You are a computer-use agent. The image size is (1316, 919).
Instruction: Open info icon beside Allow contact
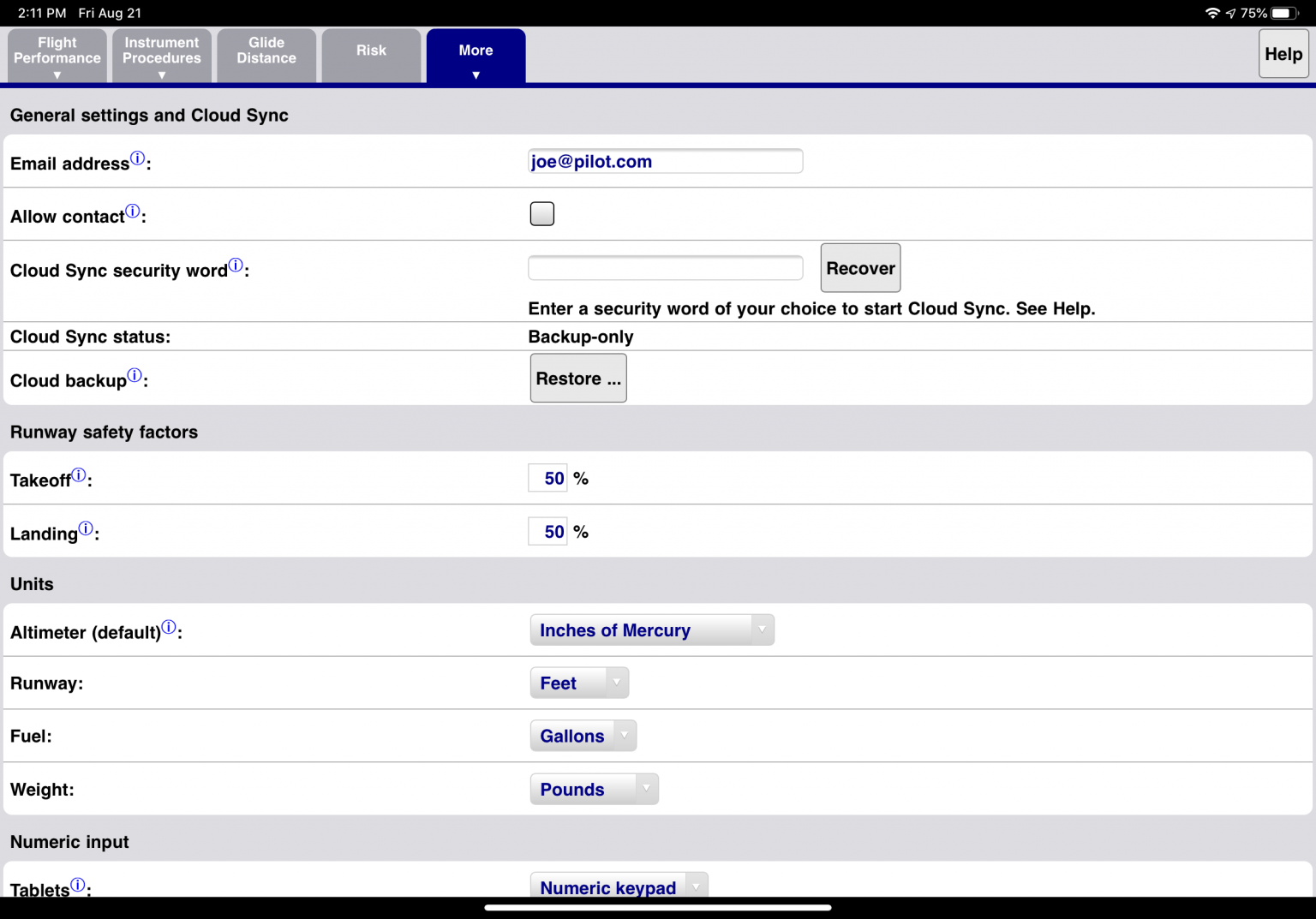pos(133,212)
